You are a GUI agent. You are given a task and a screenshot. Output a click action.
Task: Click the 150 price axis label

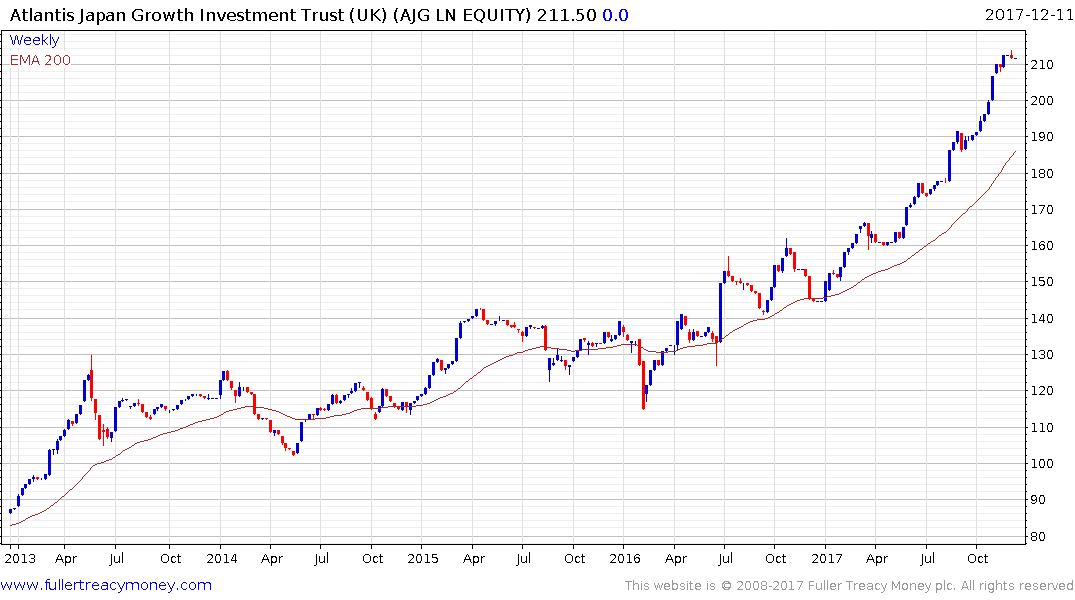point(1042,282)
